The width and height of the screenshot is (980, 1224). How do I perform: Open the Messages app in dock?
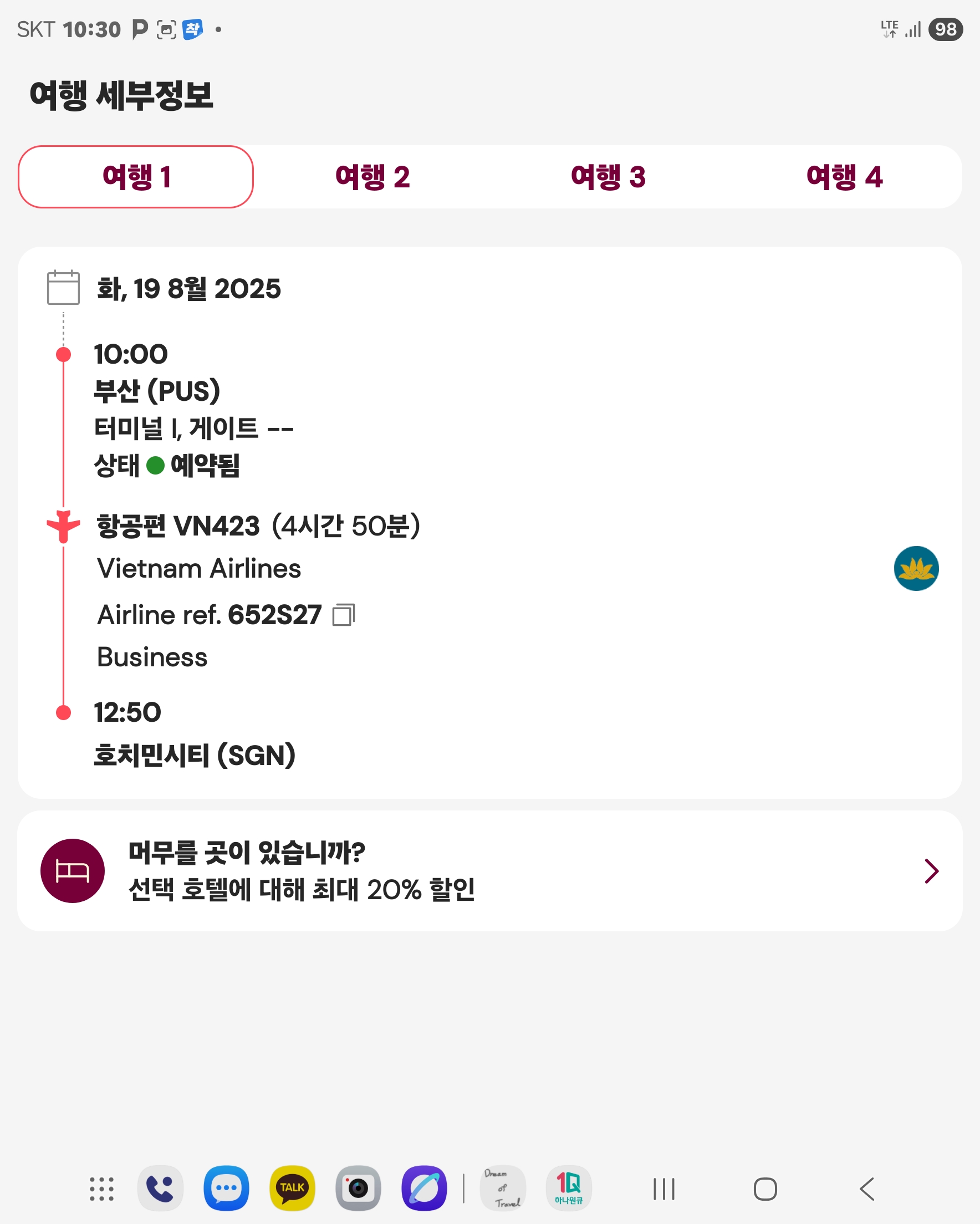click(226, 1188)
